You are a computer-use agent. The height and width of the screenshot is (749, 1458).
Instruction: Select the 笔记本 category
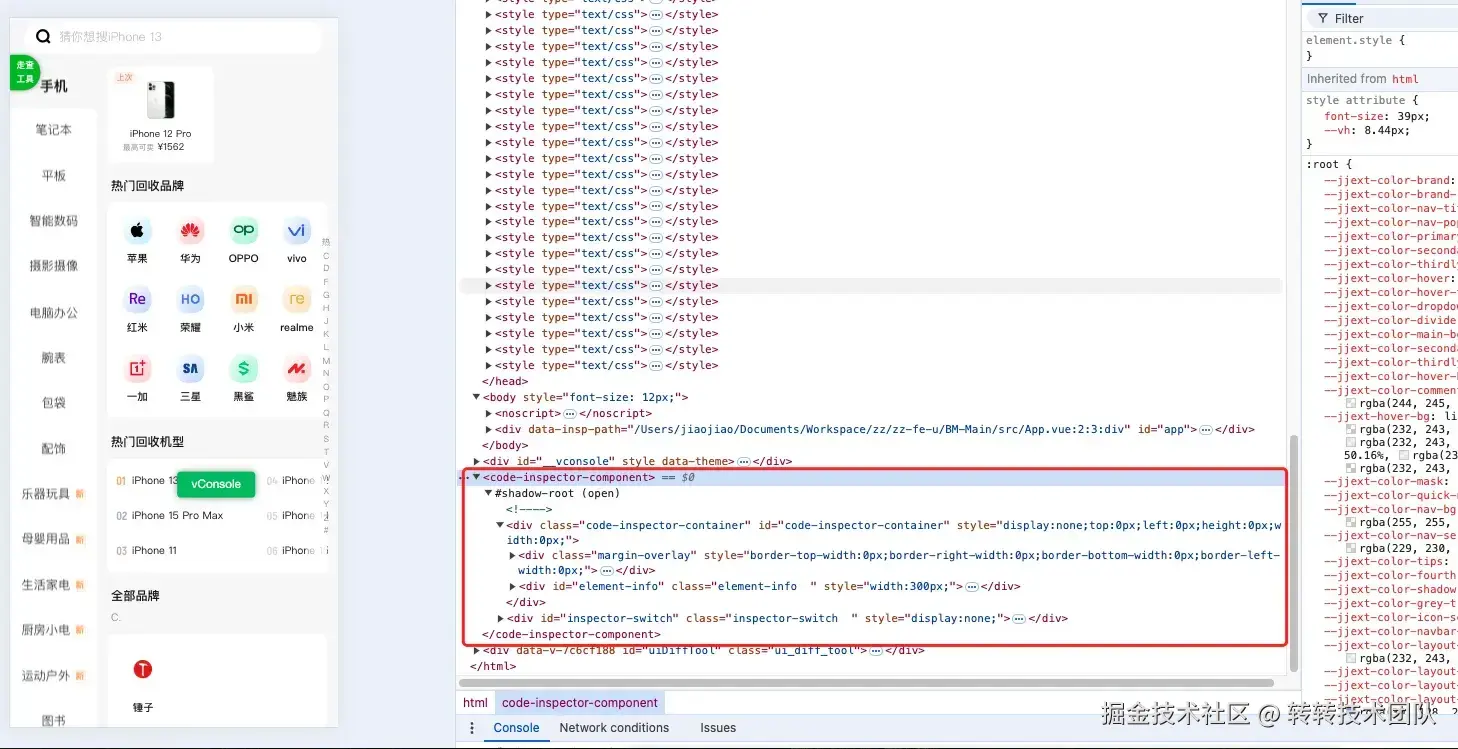54,130
